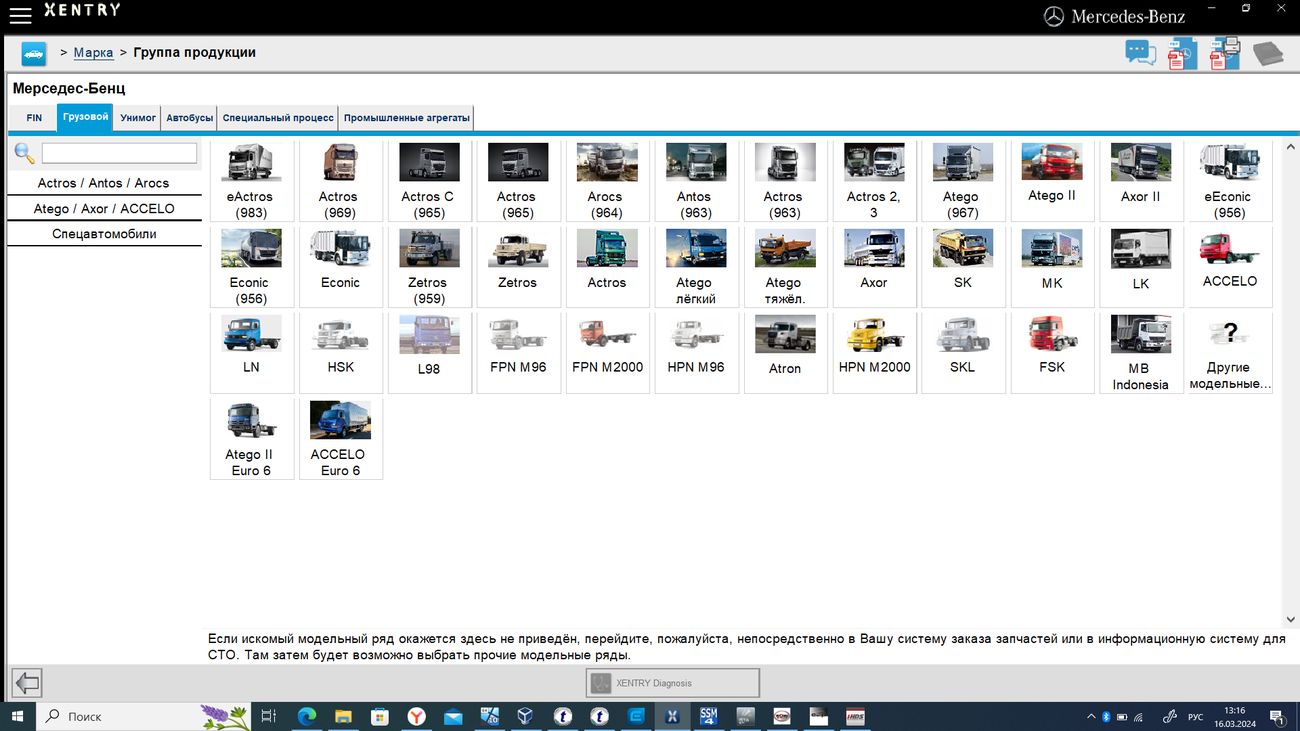Select the Zetros (959) model

click(429, 267)
